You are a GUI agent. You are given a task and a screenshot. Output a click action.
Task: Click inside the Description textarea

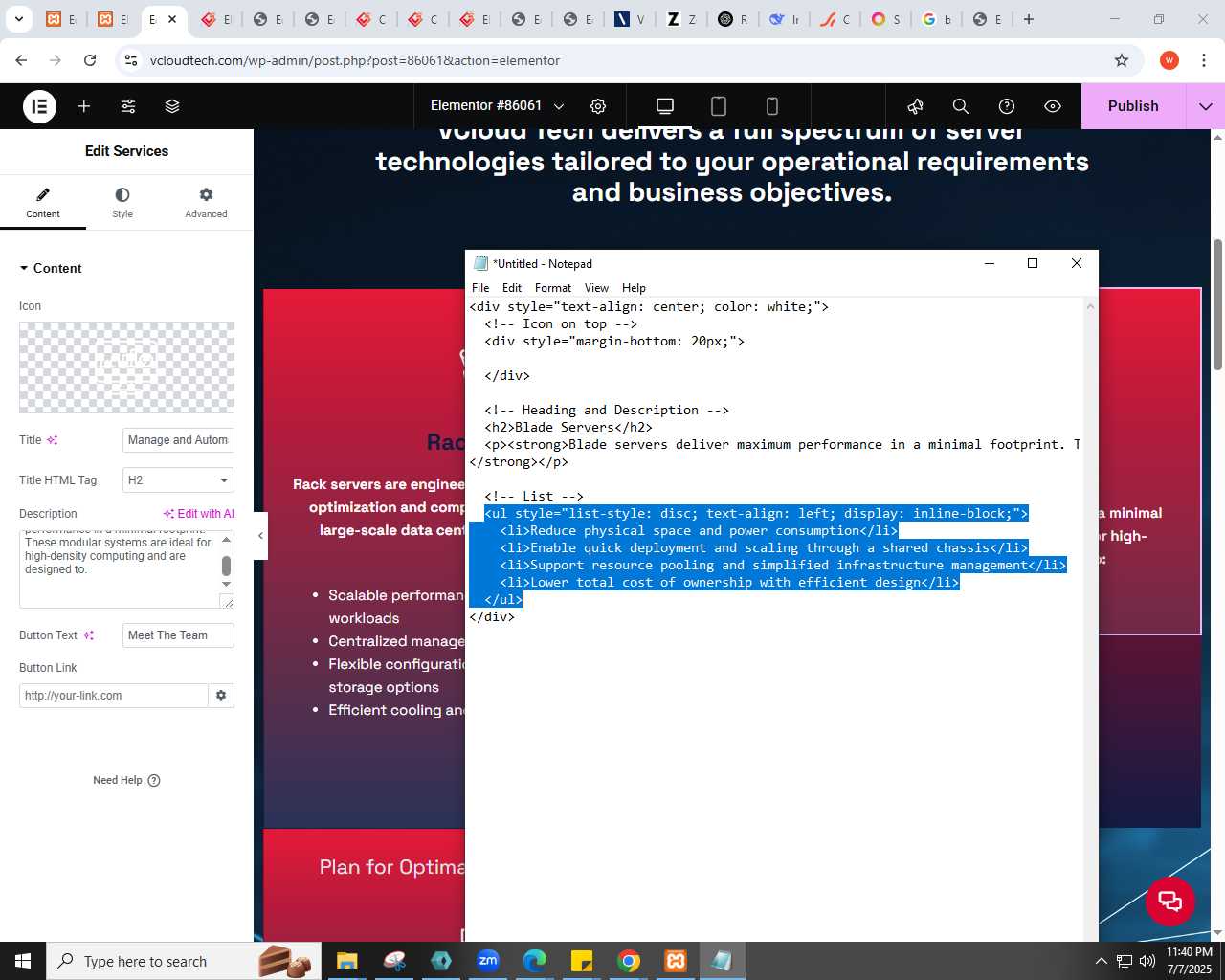[120, 569]
